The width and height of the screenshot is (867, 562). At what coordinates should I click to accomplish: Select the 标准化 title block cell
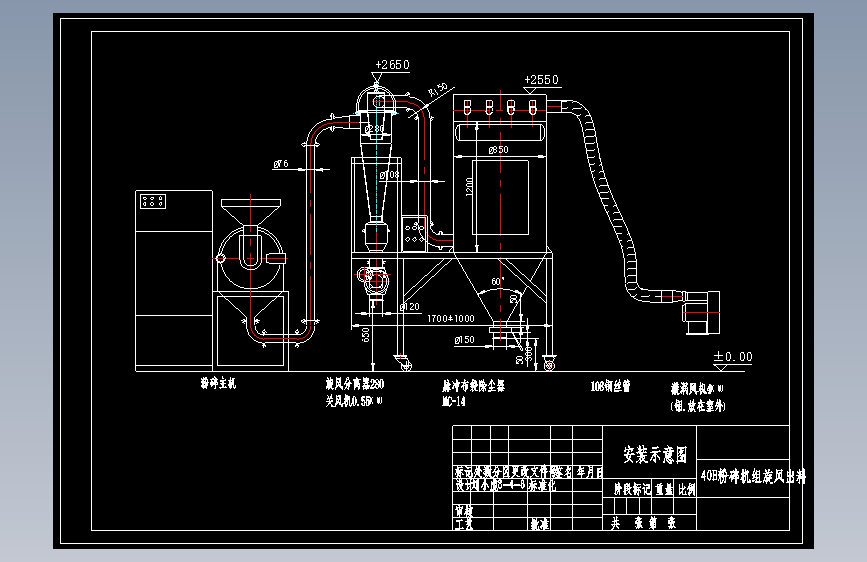542,485
